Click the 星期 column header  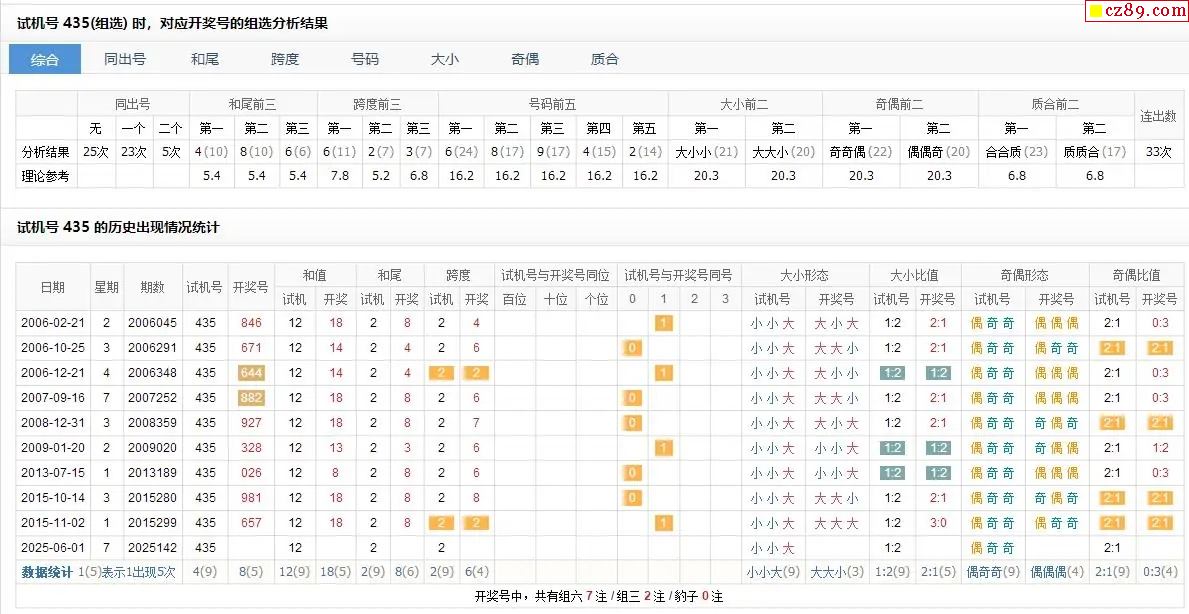[106, 287]
